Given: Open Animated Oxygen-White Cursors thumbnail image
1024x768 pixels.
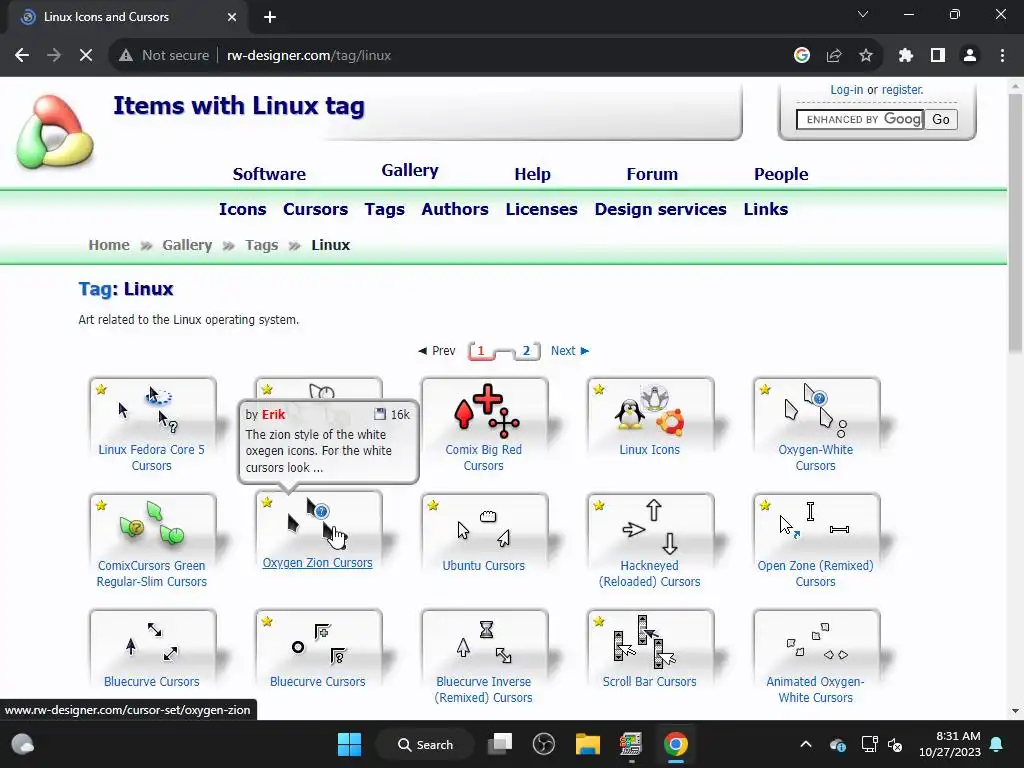Looking at the screenshot, I should [x=816, y=643].
